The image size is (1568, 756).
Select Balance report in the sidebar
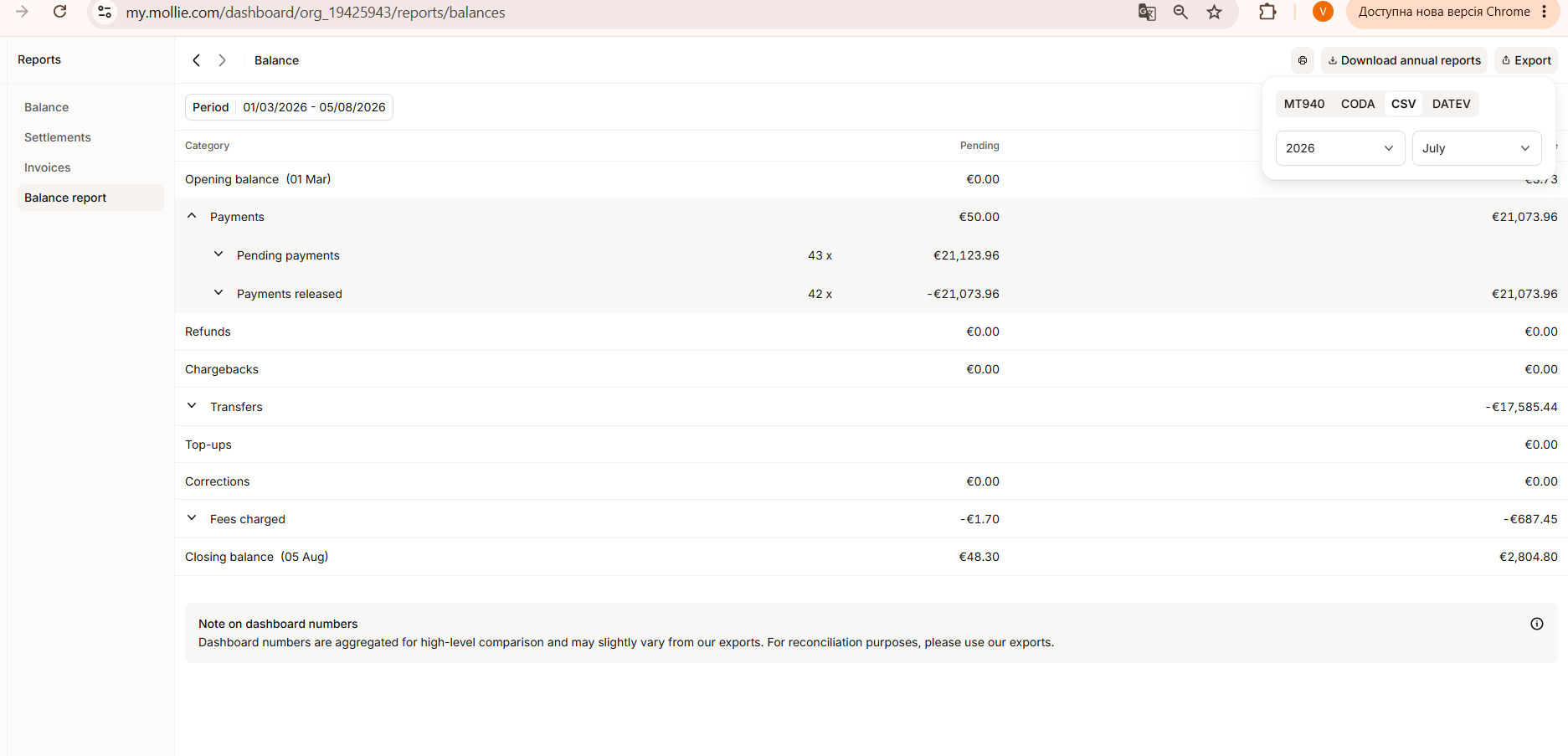(90, 198)
